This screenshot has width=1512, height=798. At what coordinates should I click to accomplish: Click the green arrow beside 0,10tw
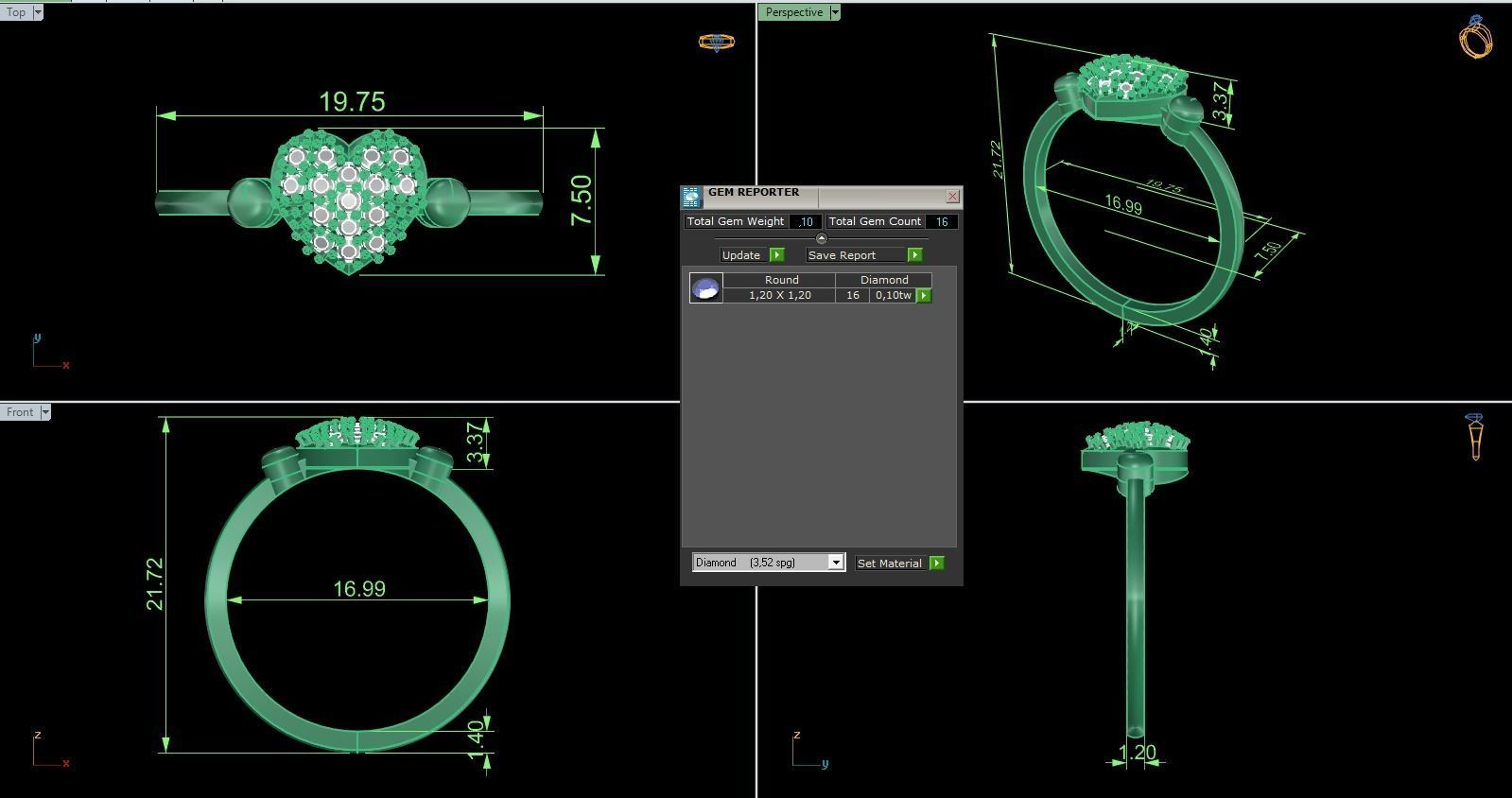point(924,295)
